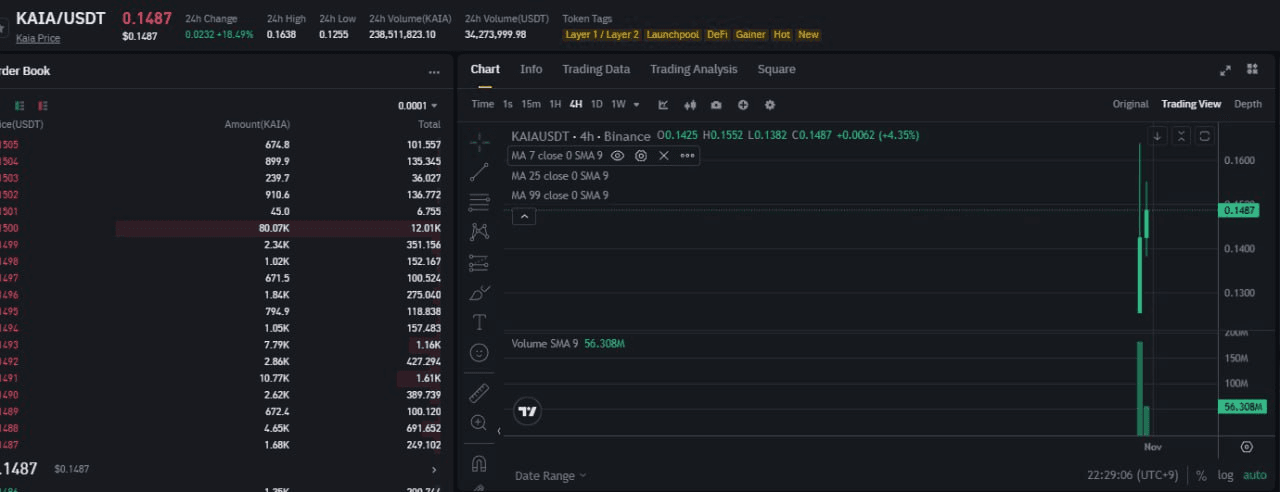Viewport: 1280px width, 492px height.
Task: Open the Fibonacci retracement tool
Action: 479,201
